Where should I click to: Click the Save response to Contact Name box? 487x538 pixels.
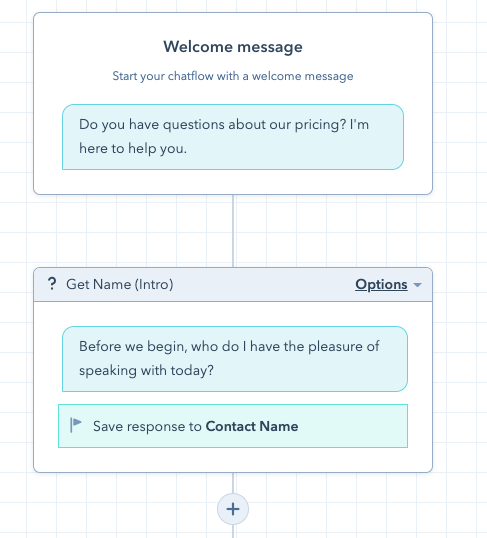tap(233, 426)
